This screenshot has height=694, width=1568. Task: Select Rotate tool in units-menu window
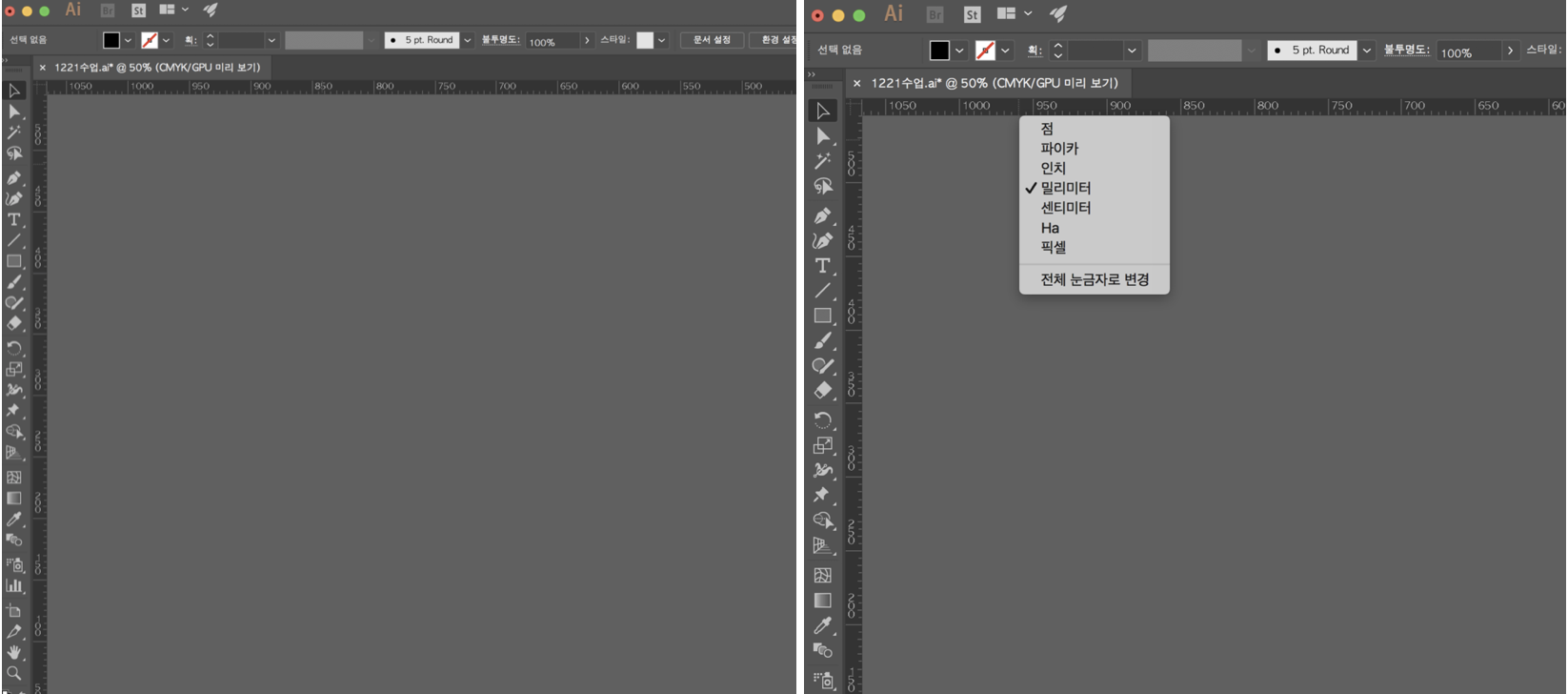point(823,419)
